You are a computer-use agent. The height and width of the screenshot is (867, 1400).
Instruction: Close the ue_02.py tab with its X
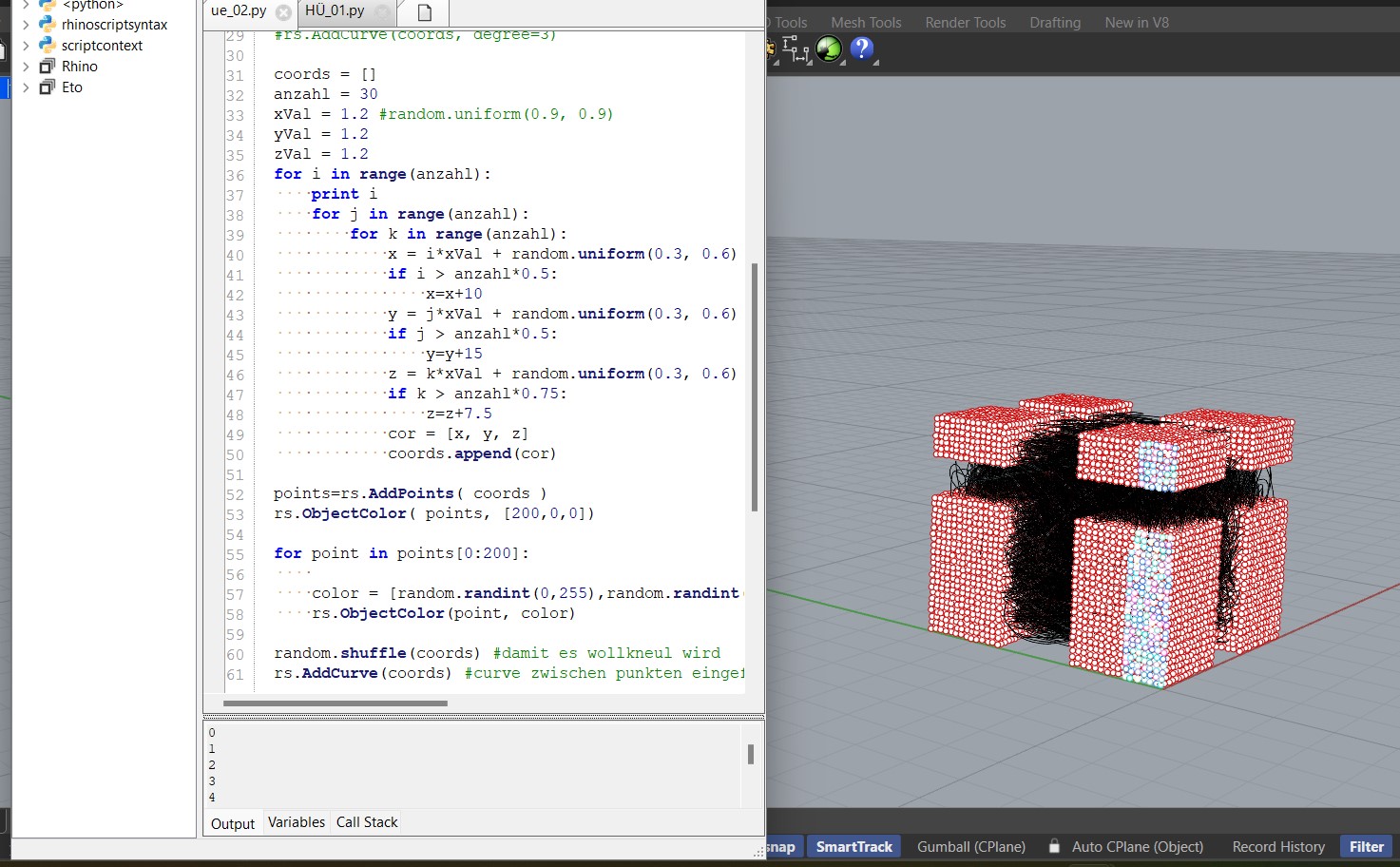click(x=283, y=12)
